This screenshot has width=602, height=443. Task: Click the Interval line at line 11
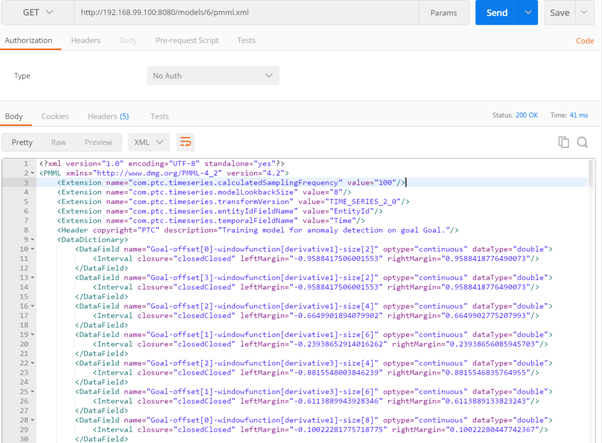(316, 259)
